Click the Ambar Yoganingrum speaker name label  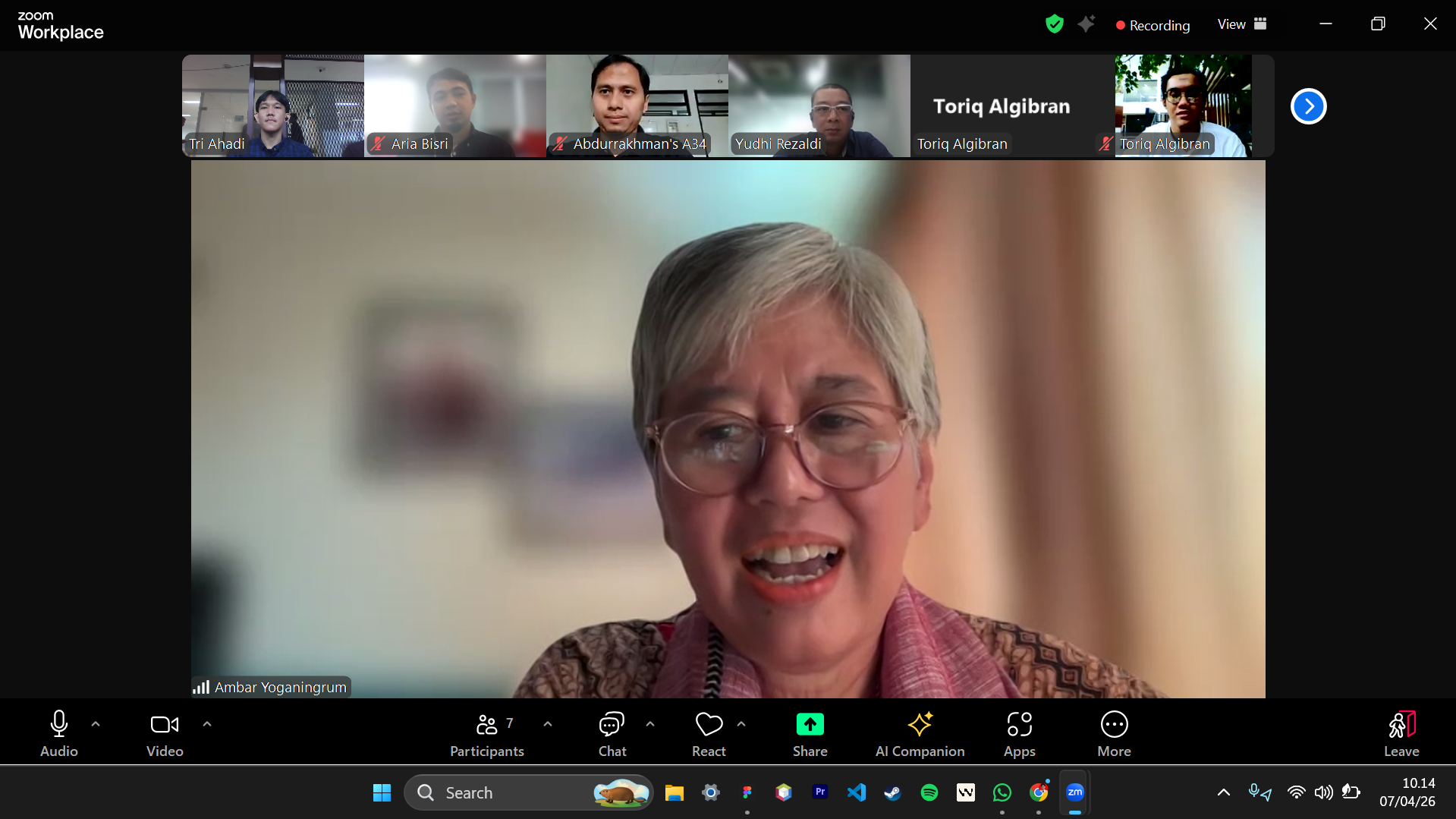281,687
